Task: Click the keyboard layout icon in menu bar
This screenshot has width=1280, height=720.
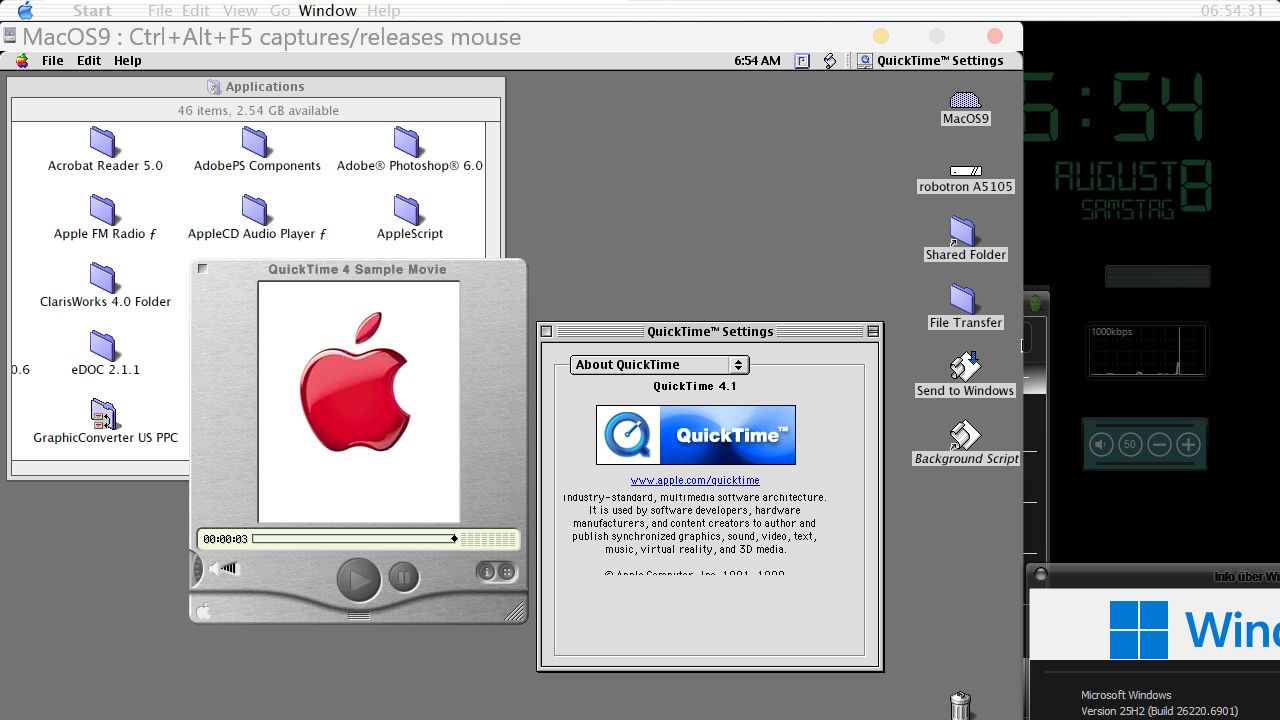Action: [x=802, y=61]
